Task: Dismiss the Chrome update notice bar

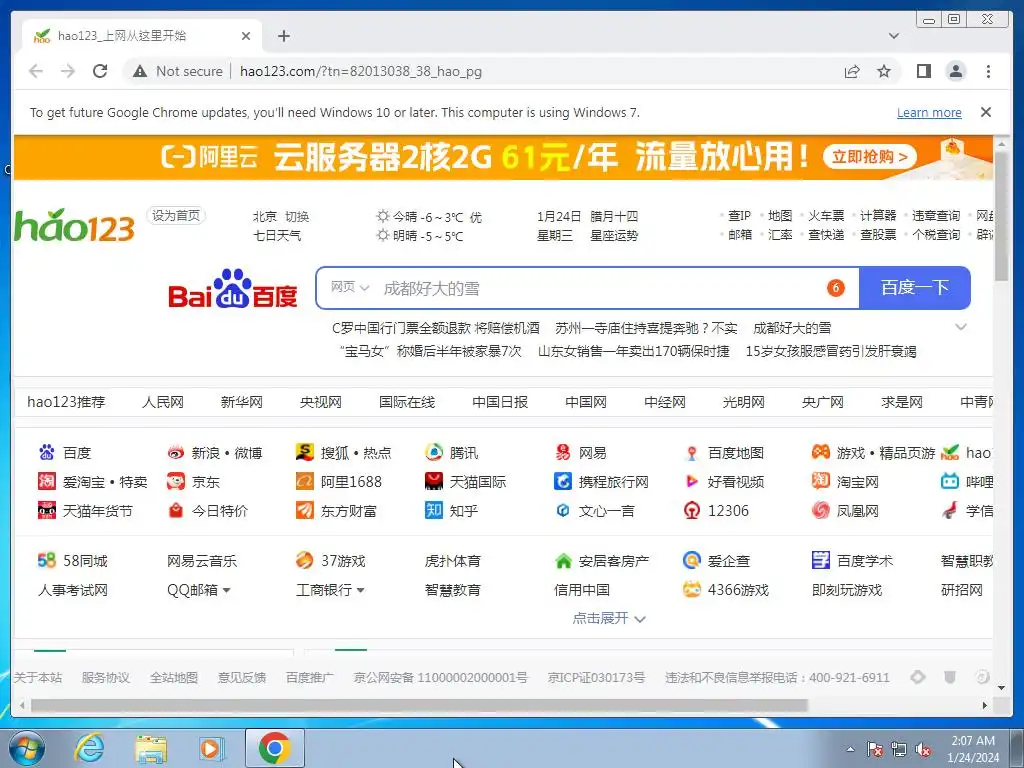Action: (x=986, y=112)
